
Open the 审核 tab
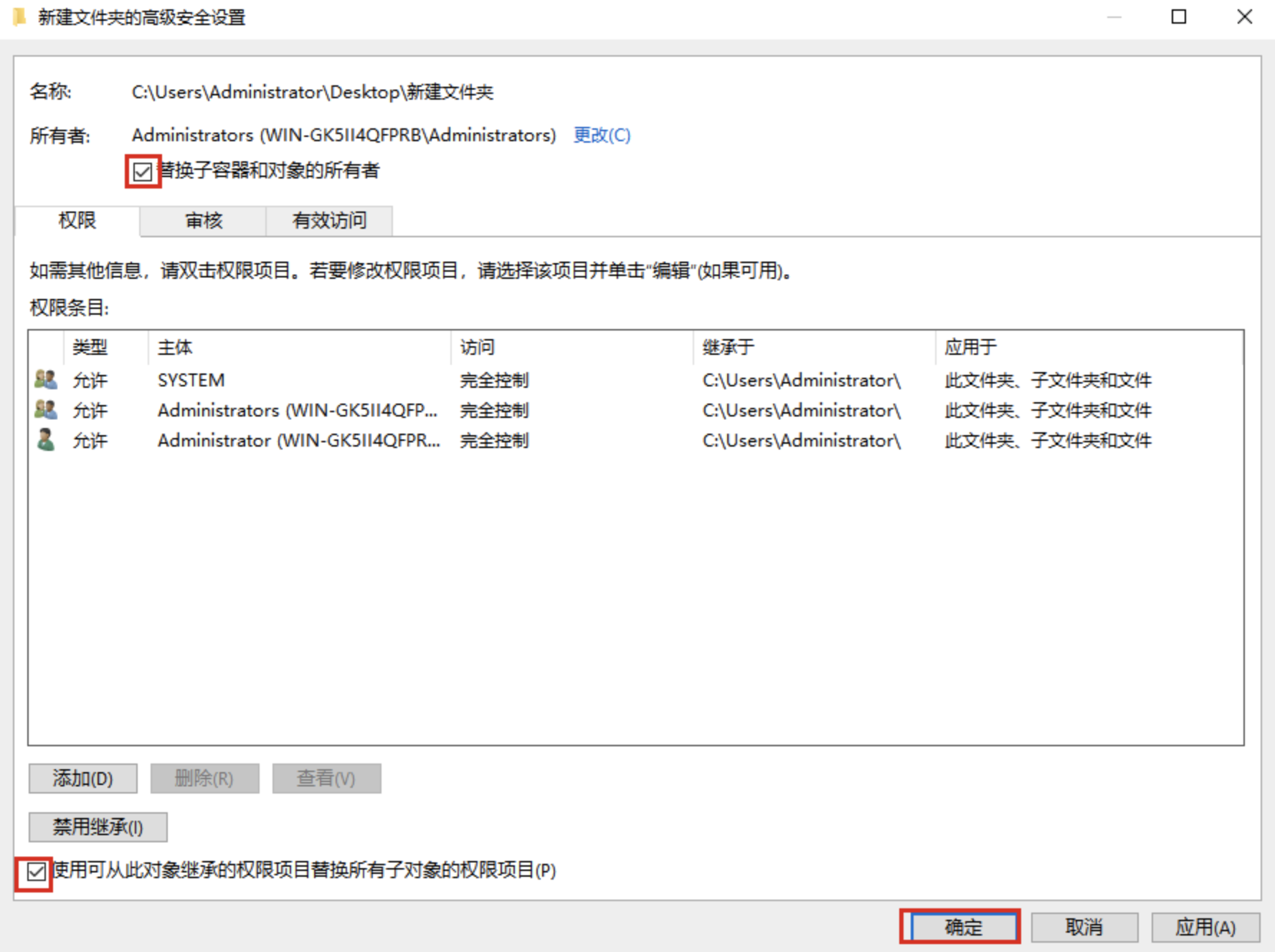click(204, 221)
